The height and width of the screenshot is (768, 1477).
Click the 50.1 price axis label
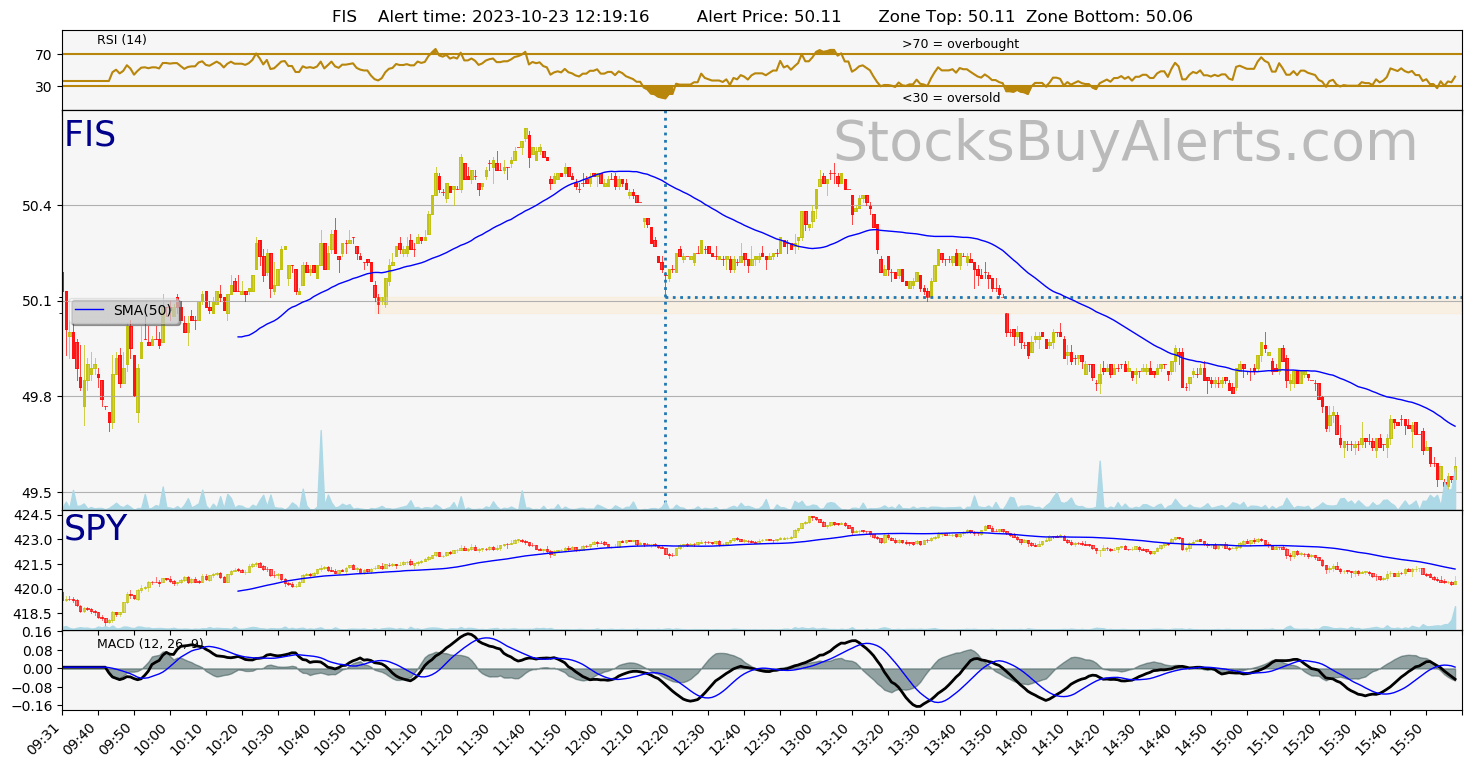click(36, 301)
